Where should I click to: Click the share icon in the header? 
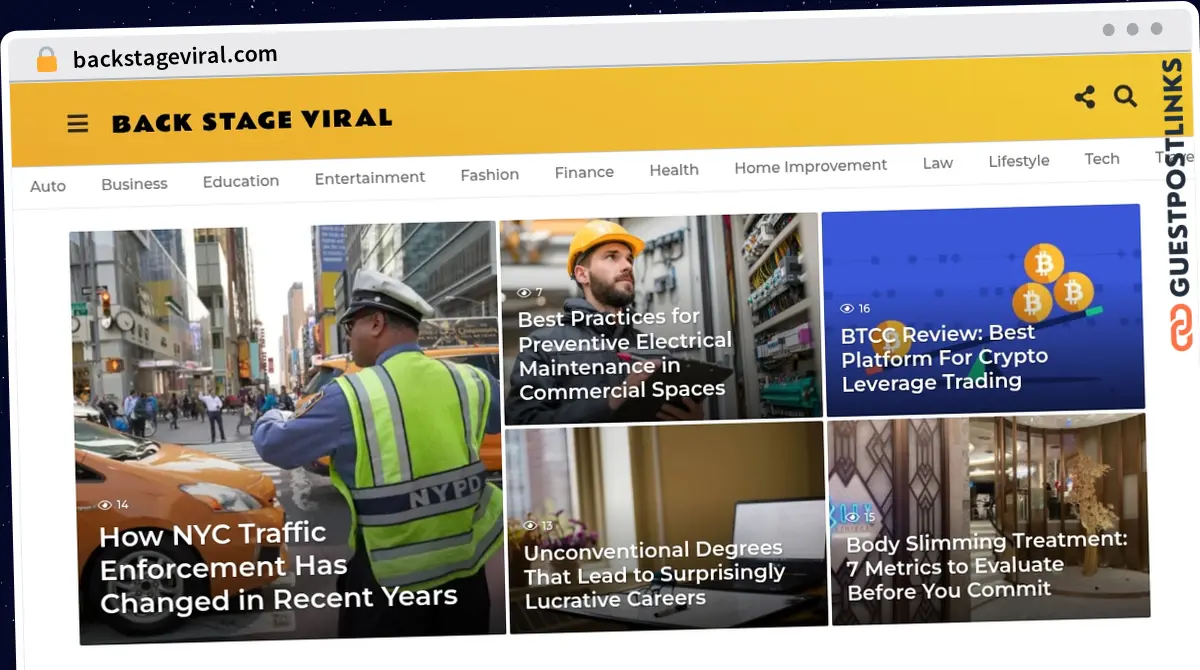pyautogui.click(x=1084, y=97)
